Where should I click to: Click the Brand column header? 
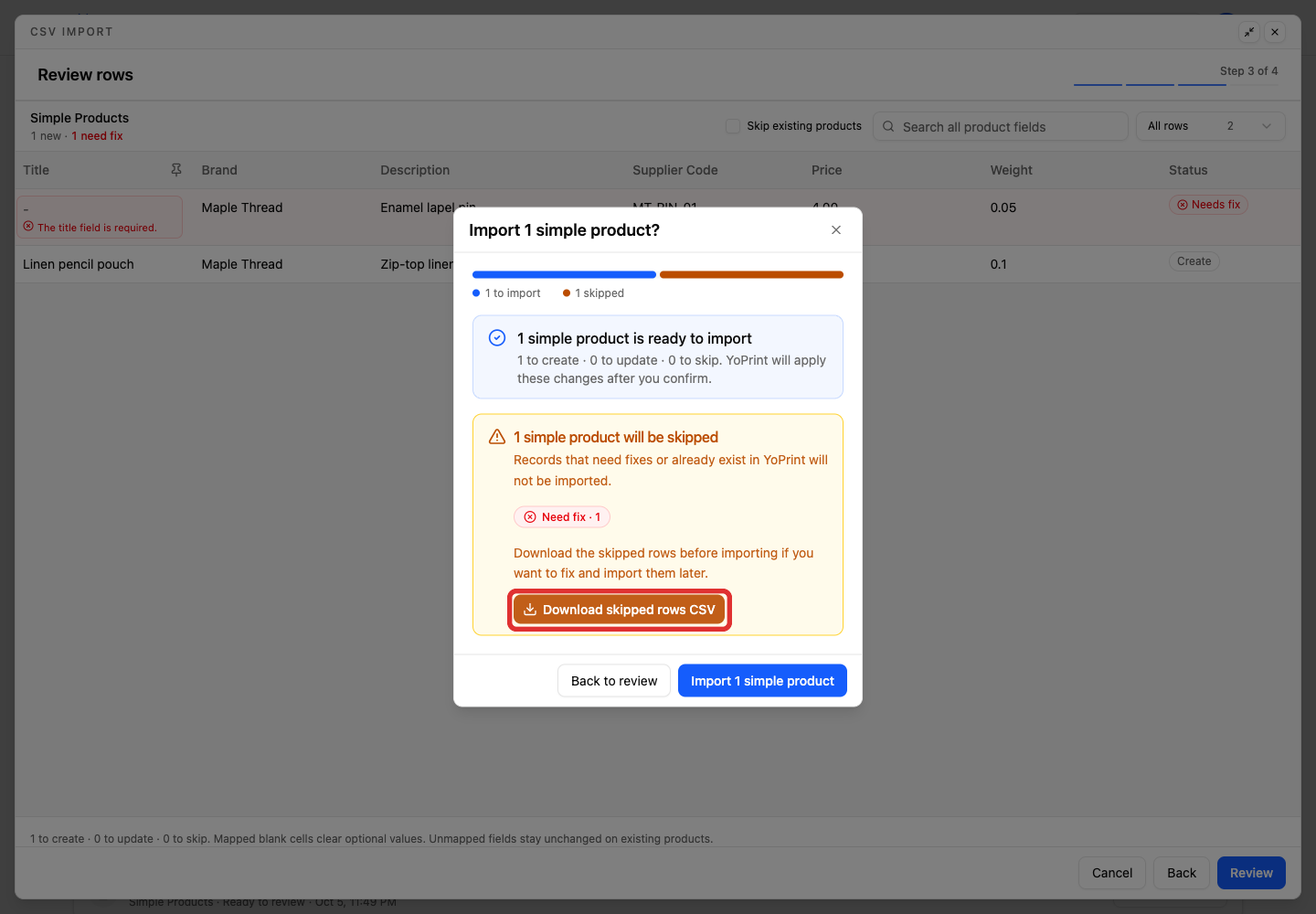click(219, 170)
